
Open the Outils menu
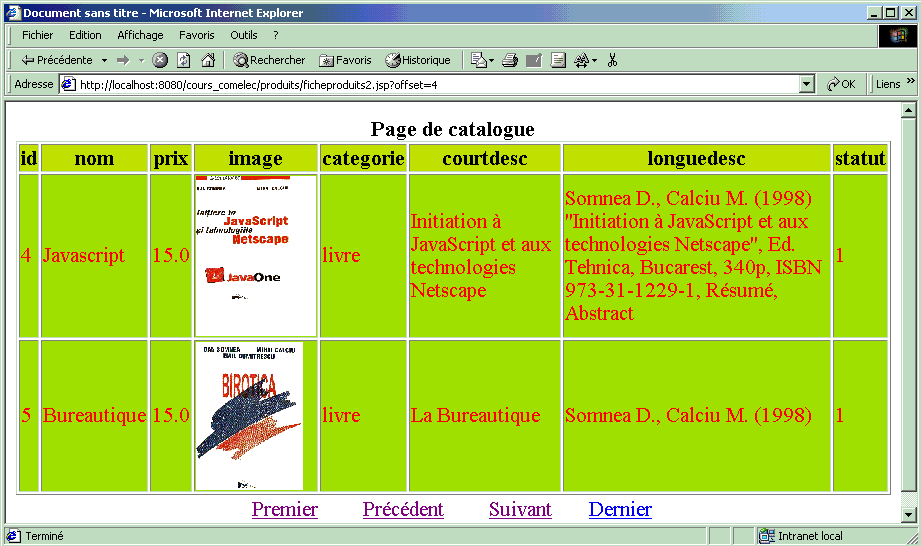244,35
